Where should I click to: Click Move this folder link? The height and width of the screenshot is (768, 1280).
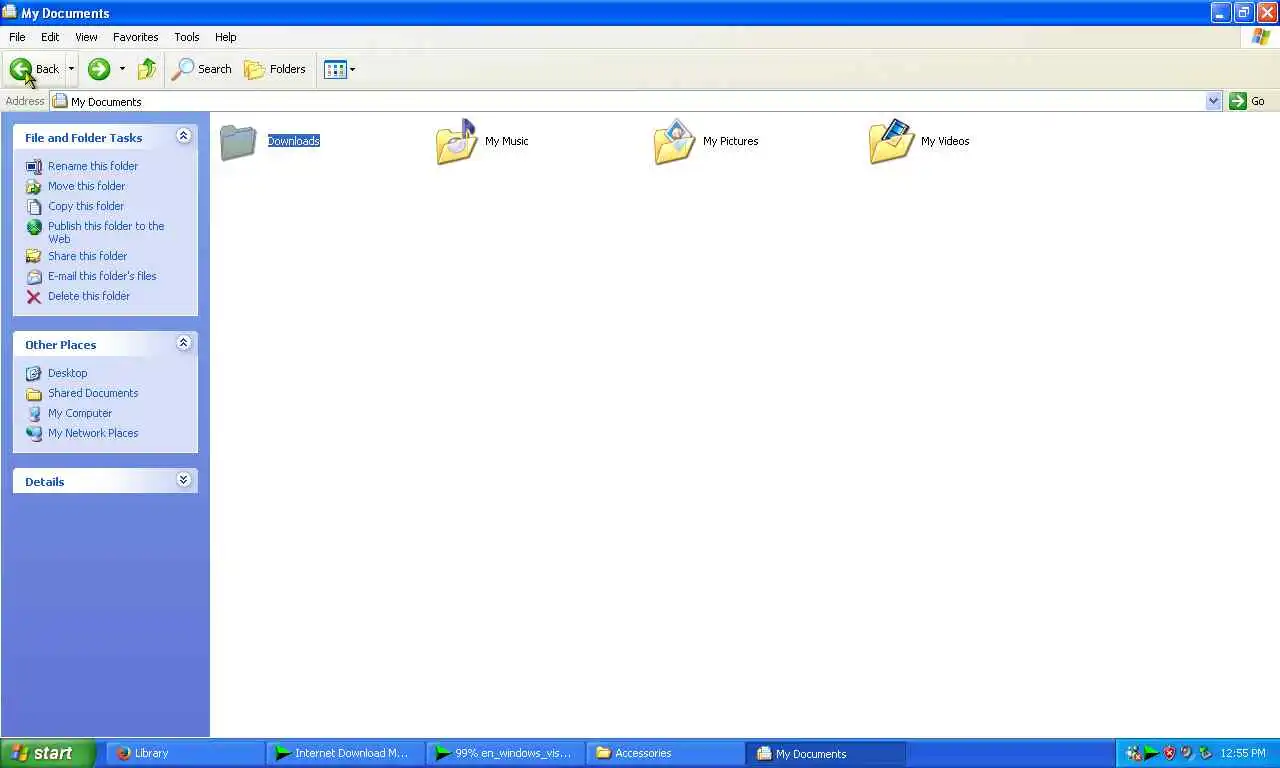86,186
